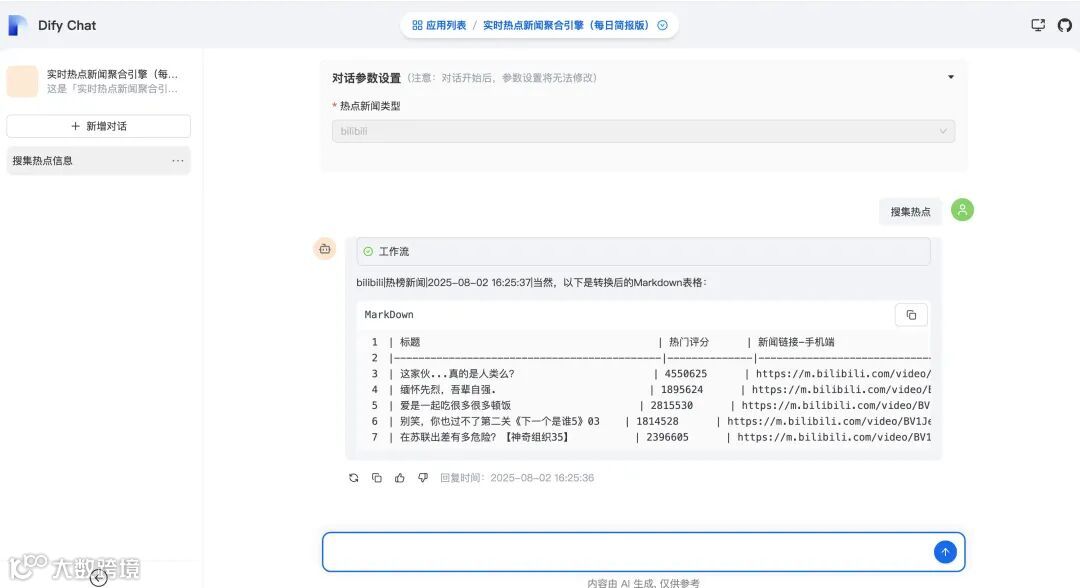Select the 实时热点新闻聚合引擎 app card in sidebar
The image size is (1080, 588).
click(98, 81)
